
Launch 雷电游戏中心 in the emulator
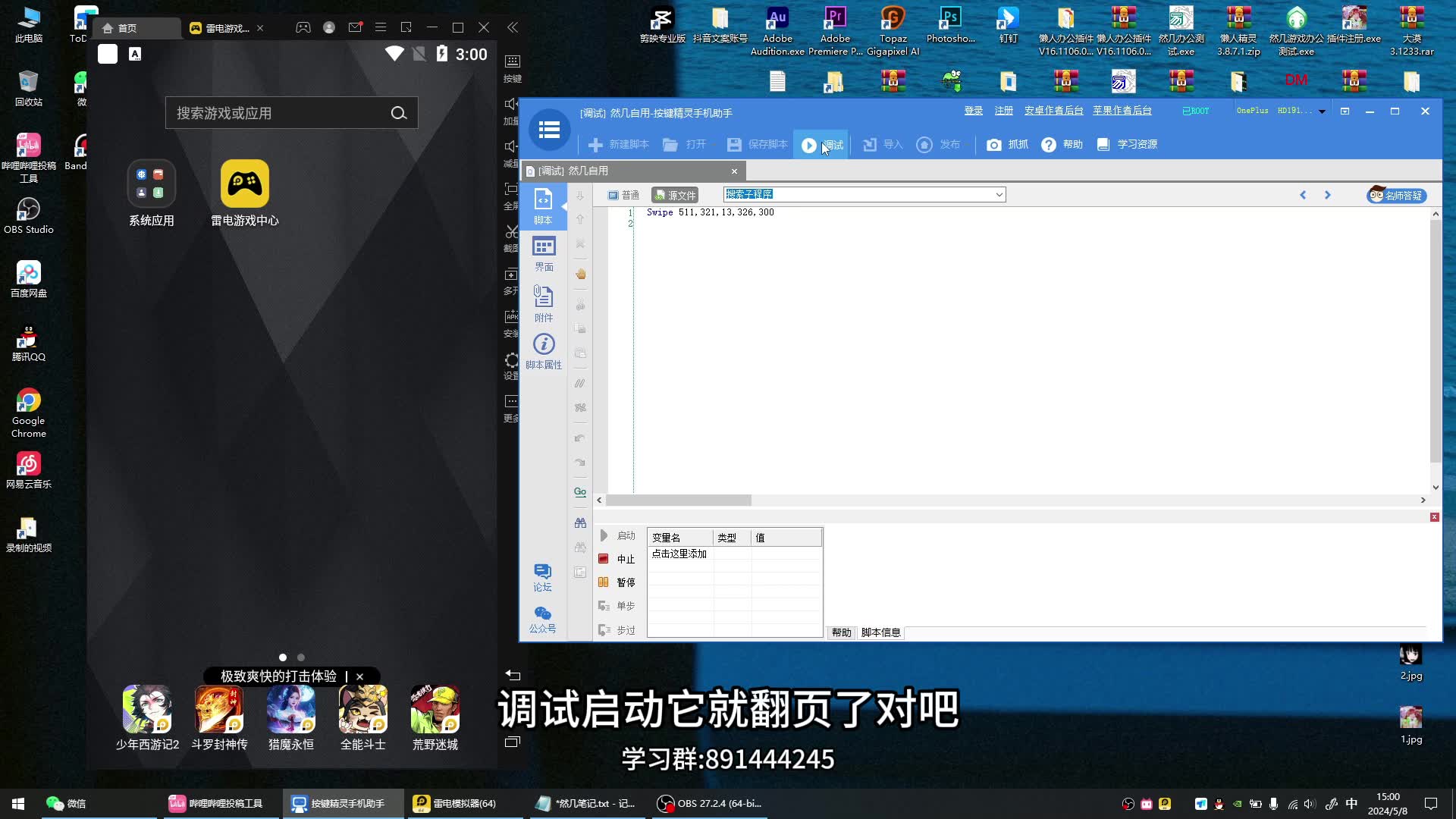click(x=244, y=184)
